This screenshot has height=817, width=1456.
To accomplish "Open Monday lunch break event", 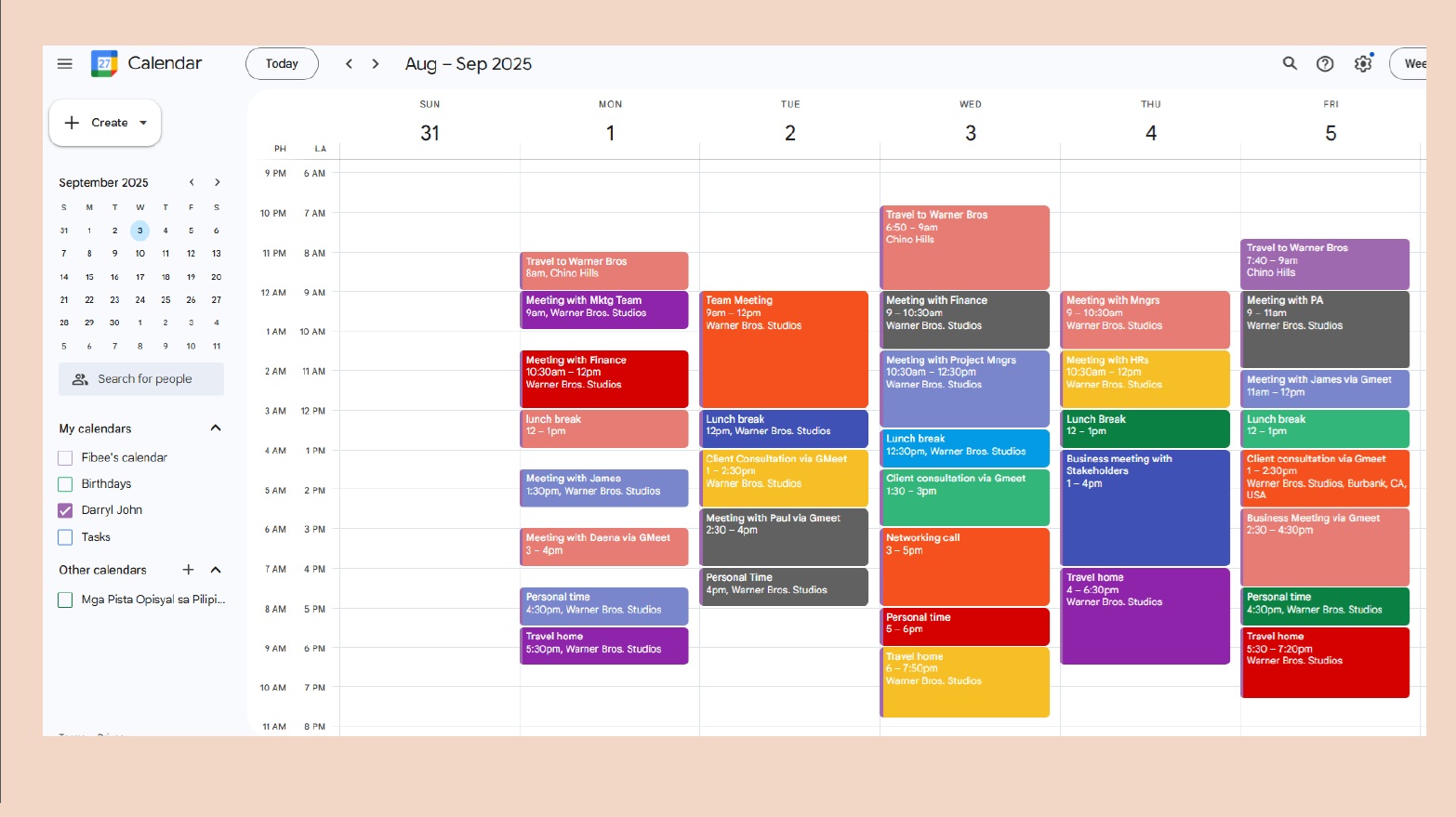I will 604,428.
